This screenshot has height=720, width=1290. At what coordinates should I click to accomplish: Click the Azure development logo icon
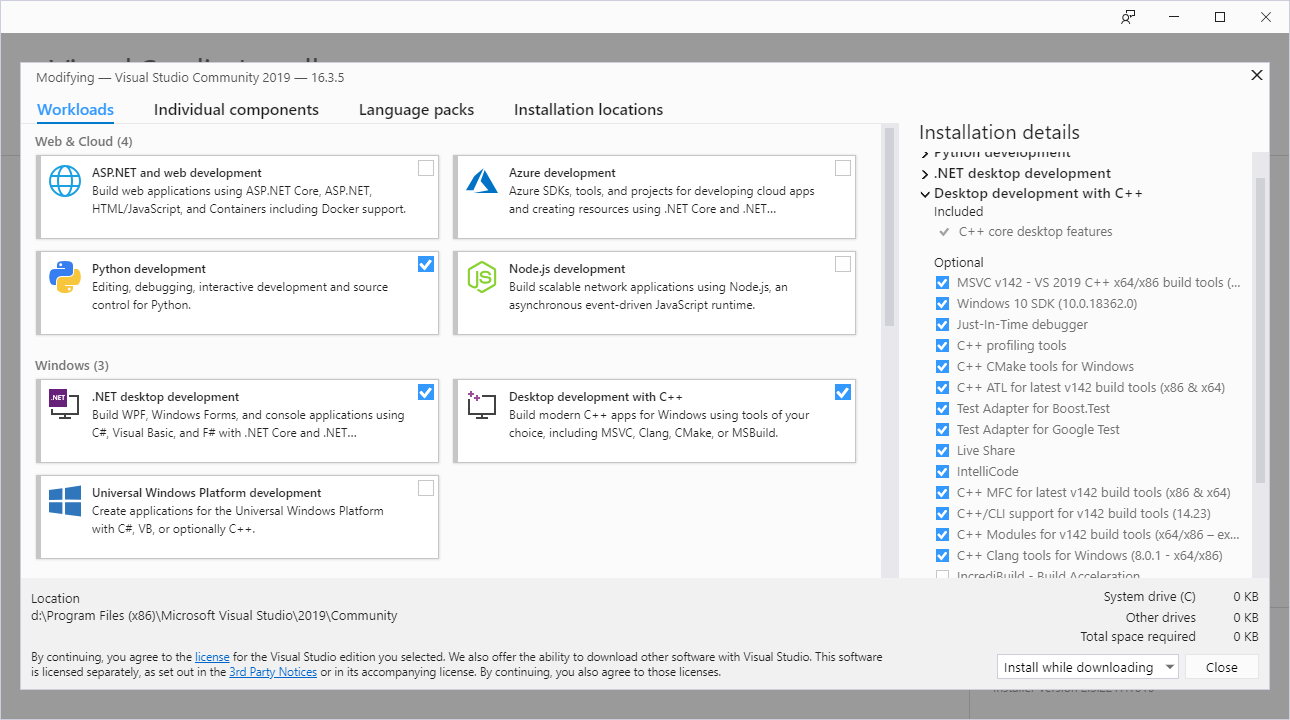tap(482, 181)
